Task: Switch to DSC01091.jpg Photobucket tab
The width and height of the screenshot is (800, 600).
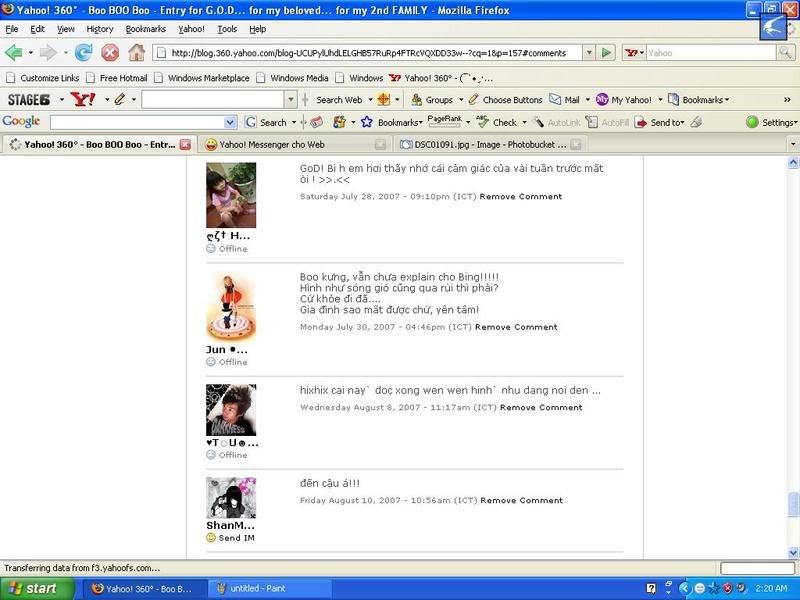Action: pyautogui.click(x=490, y=144)
